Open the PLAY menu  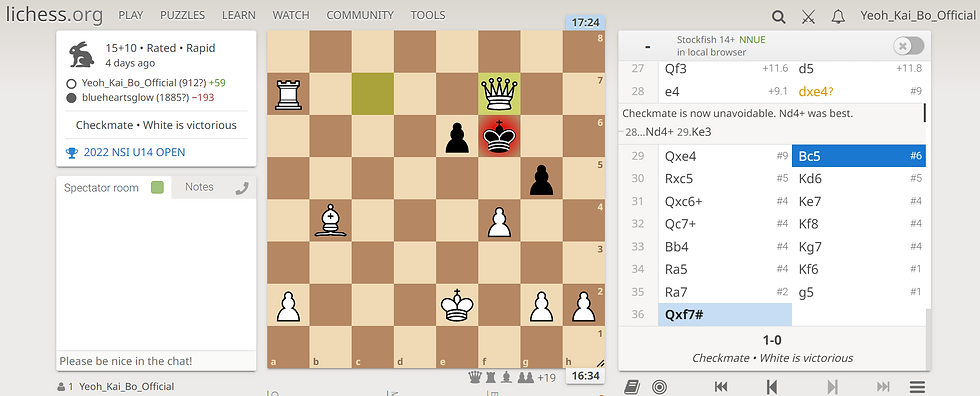coord(131,15)
